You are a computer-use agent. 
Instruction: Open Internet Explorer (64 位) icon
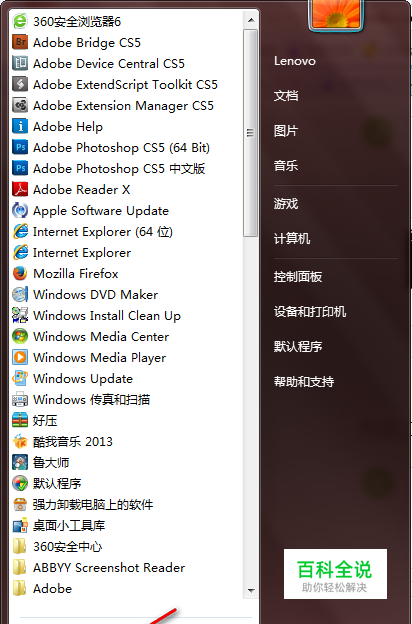coord(20,232)
